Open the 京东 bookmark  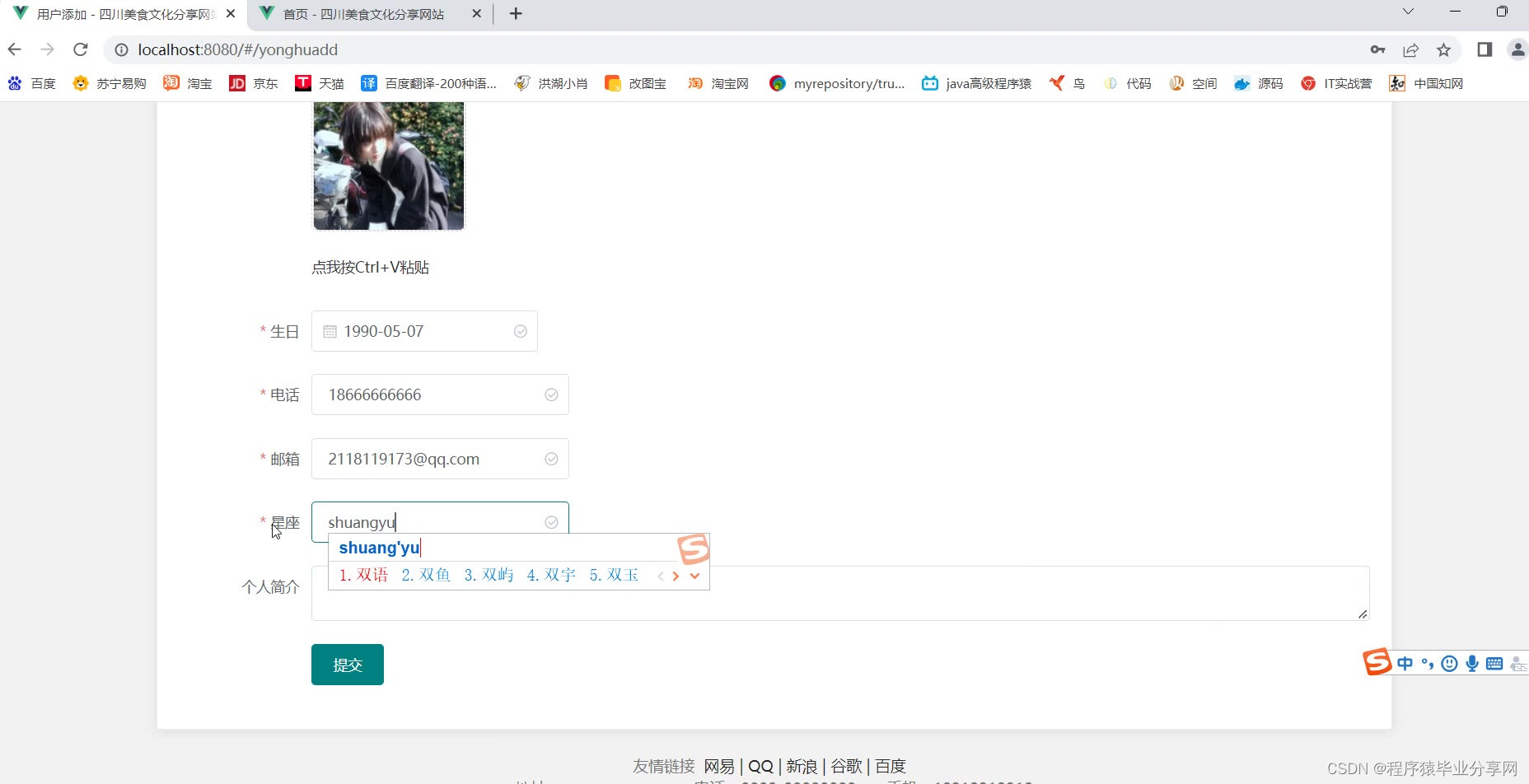(x=254, y=83)
